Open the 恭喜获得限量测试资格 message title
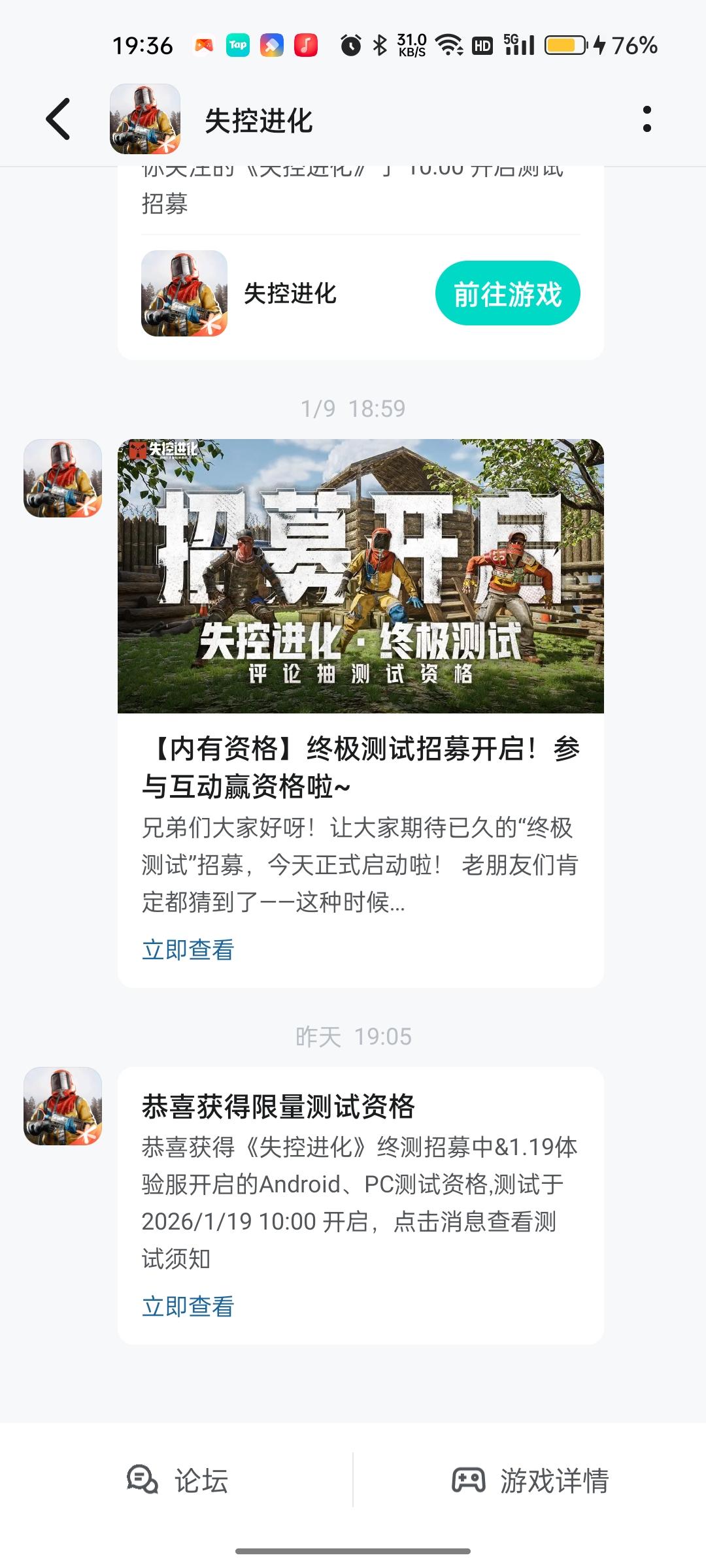Viewport: 706px width, 1568px height. point(278,1106)
